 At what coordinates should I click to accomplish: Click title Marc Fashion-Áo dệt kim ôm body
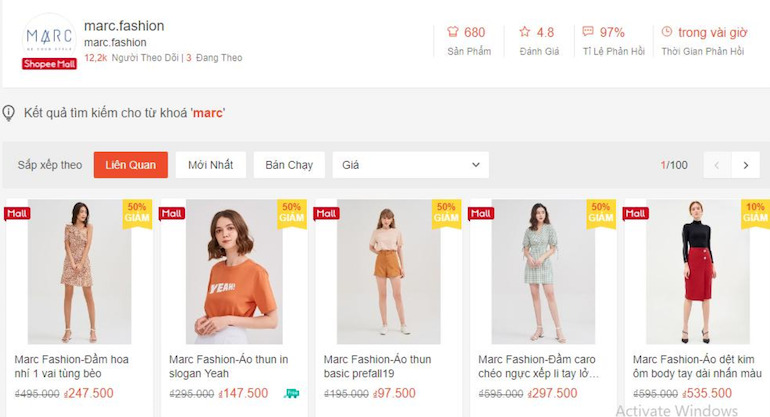click(x=697, y=366)
